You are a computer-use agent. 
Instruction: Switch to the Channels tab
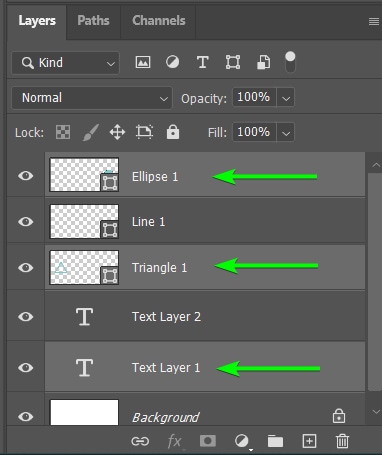(x=159, y=21)
